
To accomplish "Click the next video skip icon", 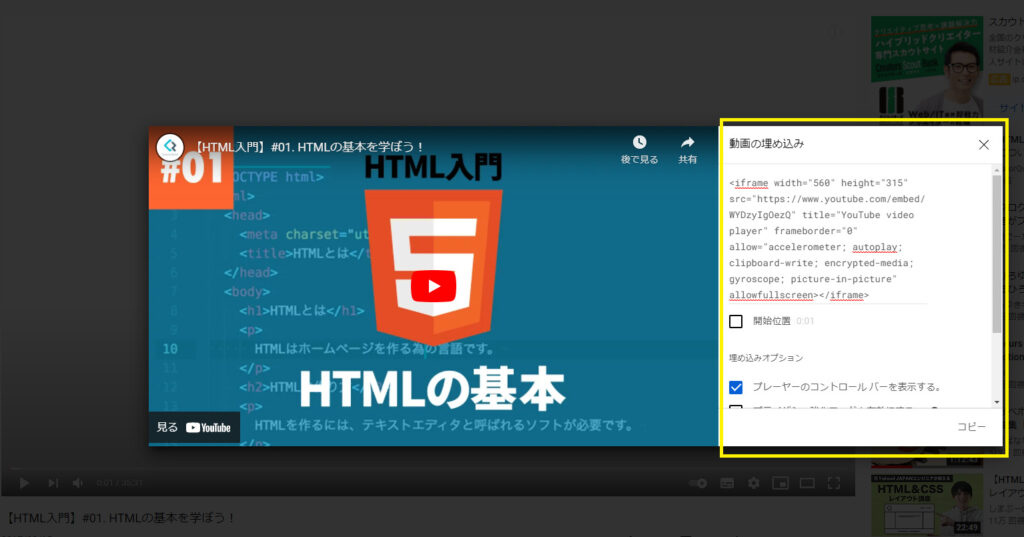I will click(52, 483).
